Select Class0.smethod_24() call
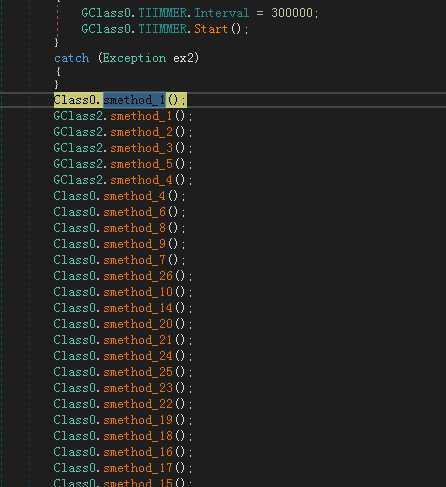Image resolution: width=446 pixels, height=487 pixels. [123, 356]
